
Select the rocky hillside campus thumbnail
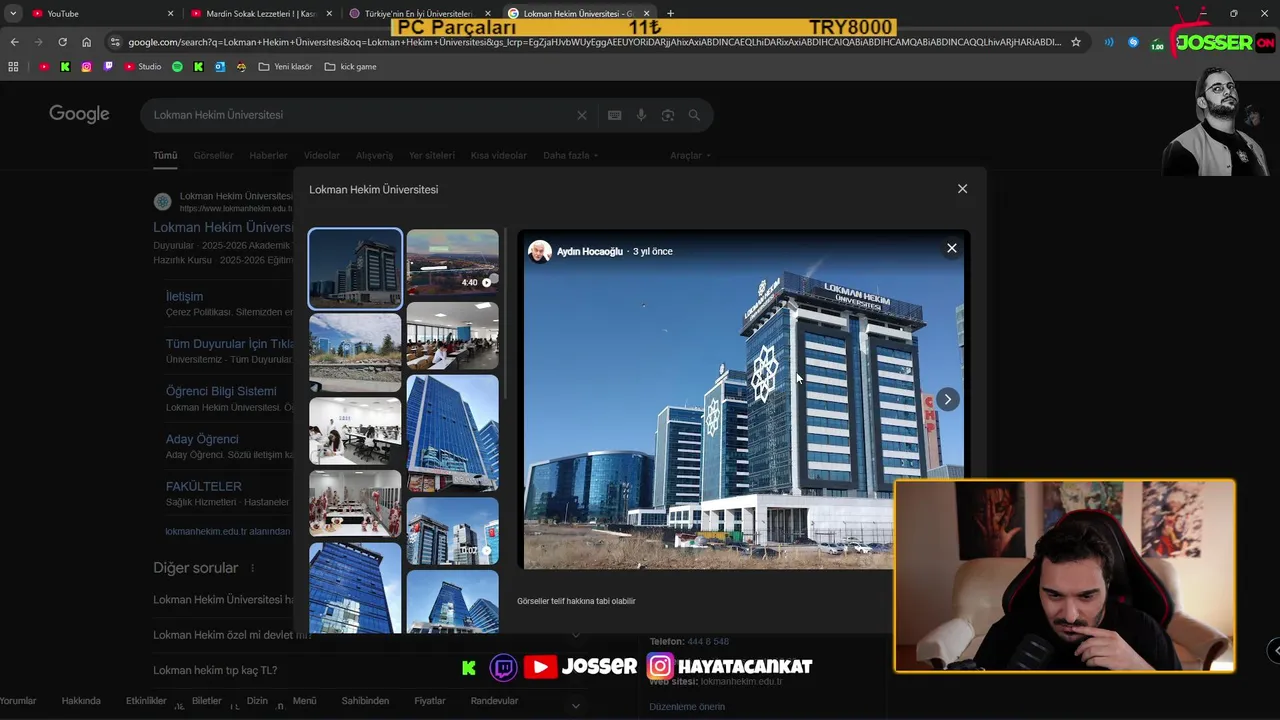coord(355,352)
